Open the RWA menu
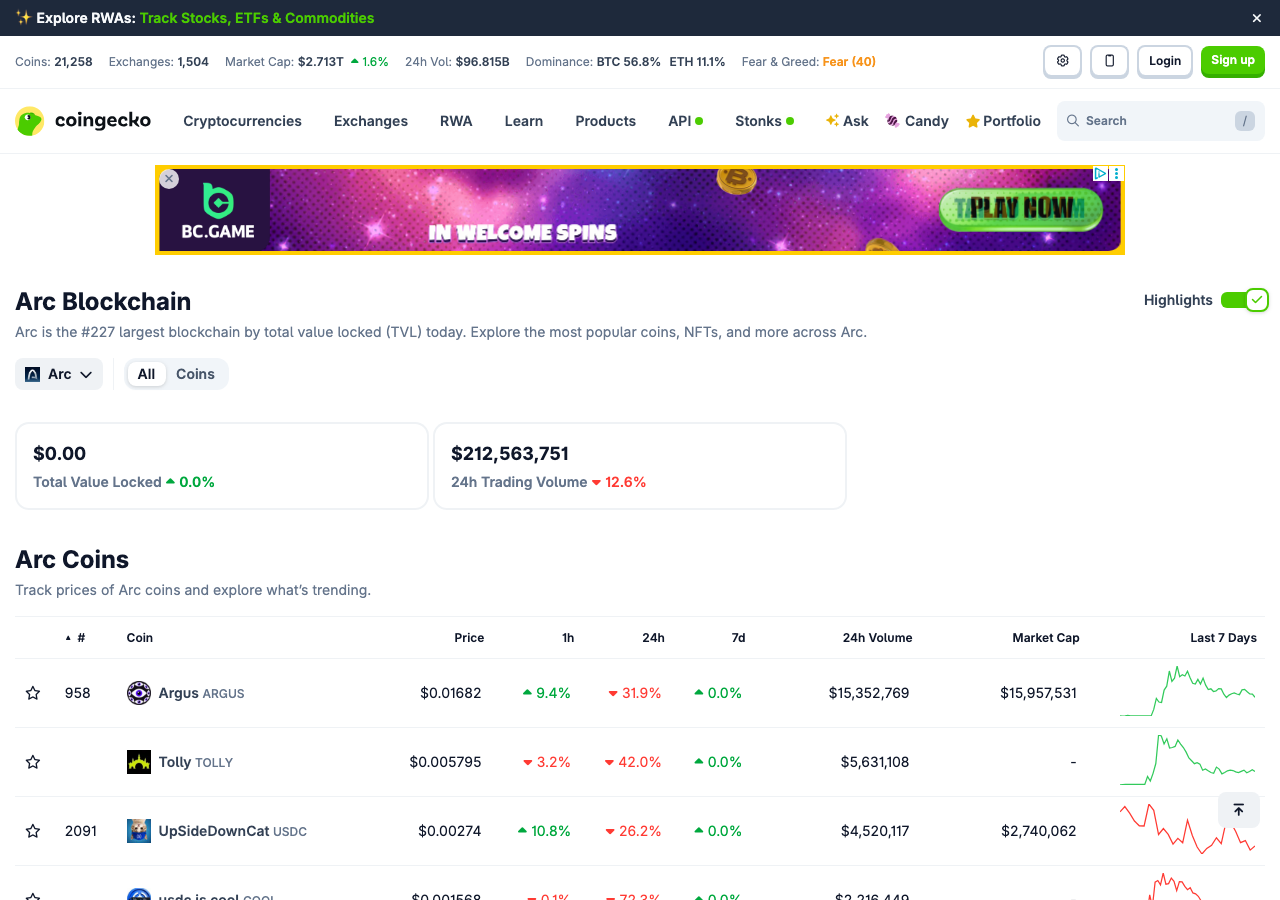Viewport: 1280px width, 900px height. (x=456, y=121)
